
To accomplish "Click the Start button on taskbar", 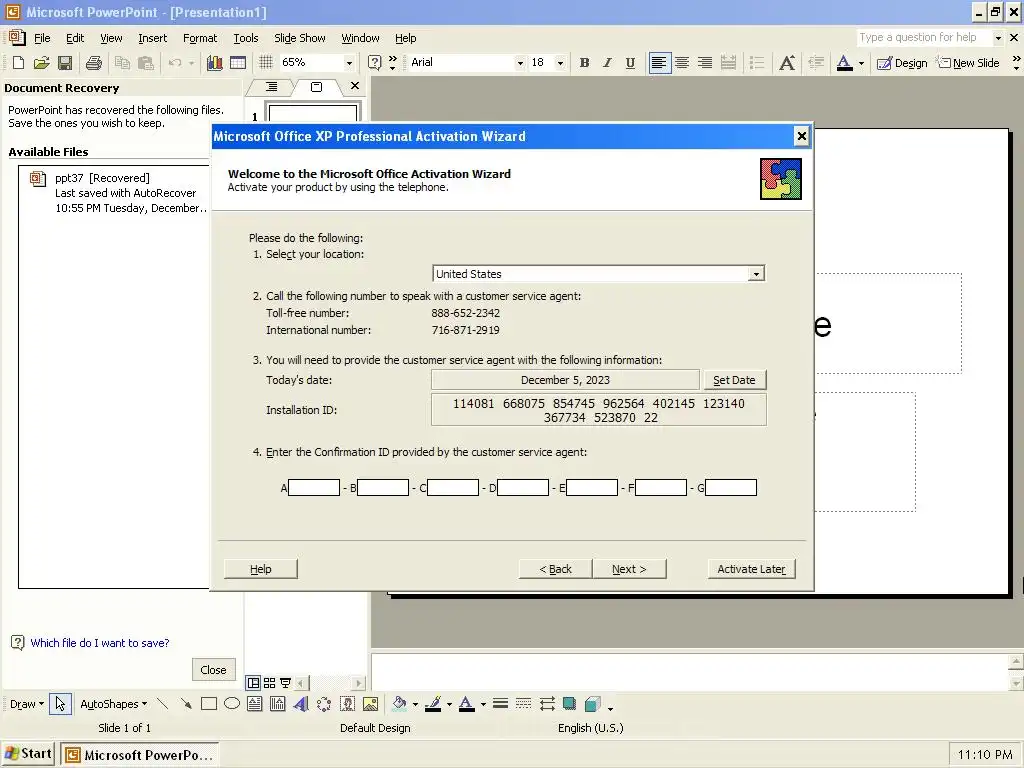I will coord(28,754).
